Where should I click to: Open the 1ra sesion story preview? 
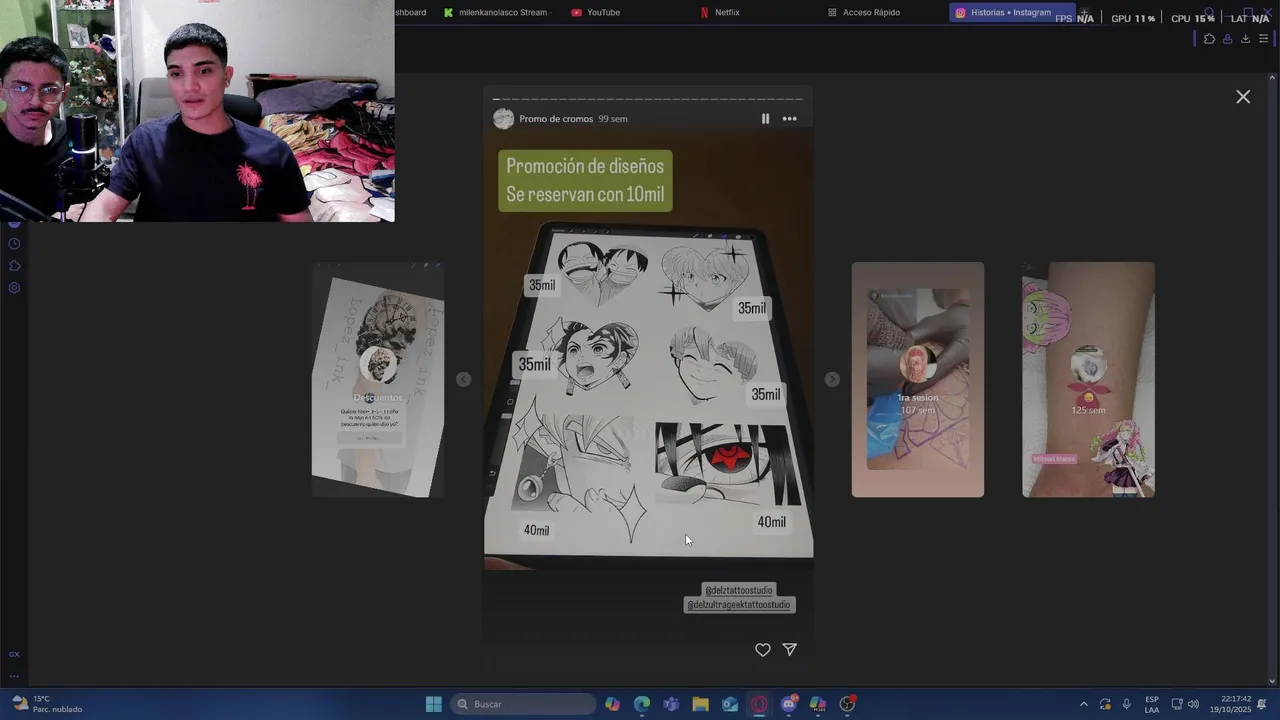click(918, 380)
